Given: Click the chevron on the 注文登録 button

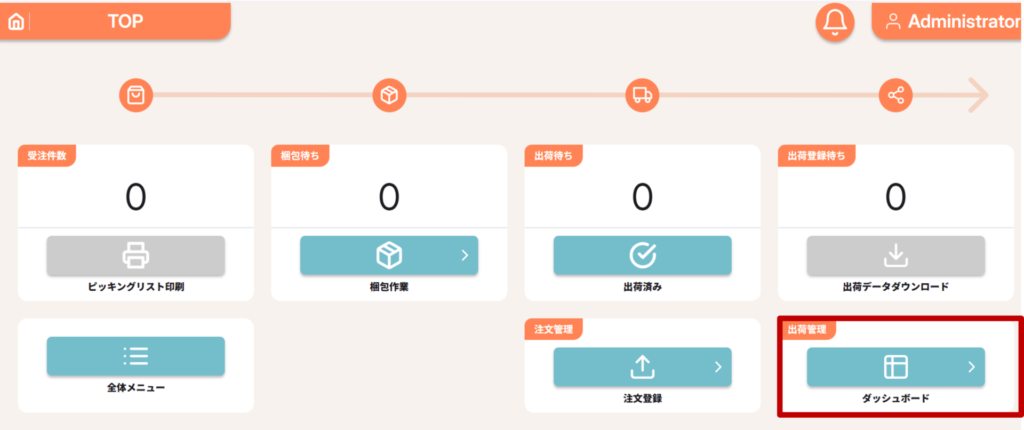Looking at the screenshot, I should tap(718, 367).
